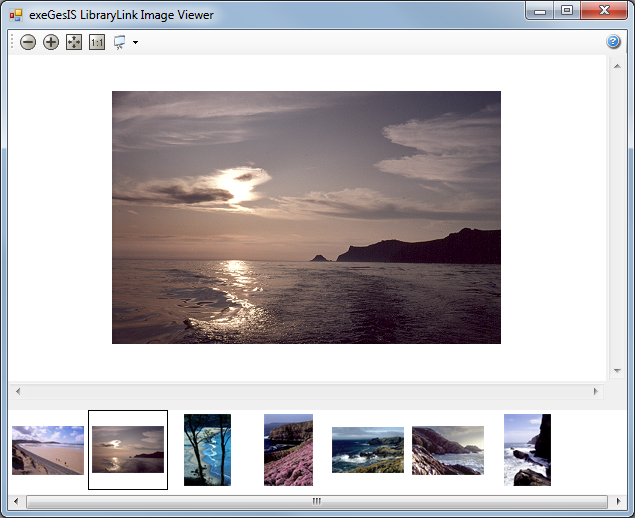Click the zoom in plus icon
635x518 pixels.
[51, 42]
